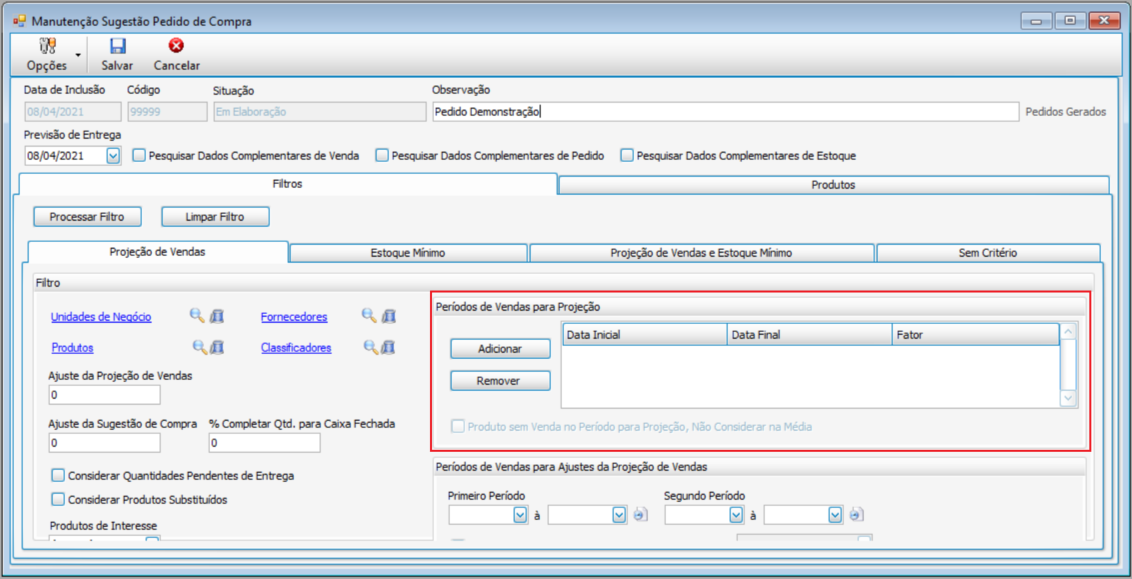Click the Data Inicial column header

[644, 335]
